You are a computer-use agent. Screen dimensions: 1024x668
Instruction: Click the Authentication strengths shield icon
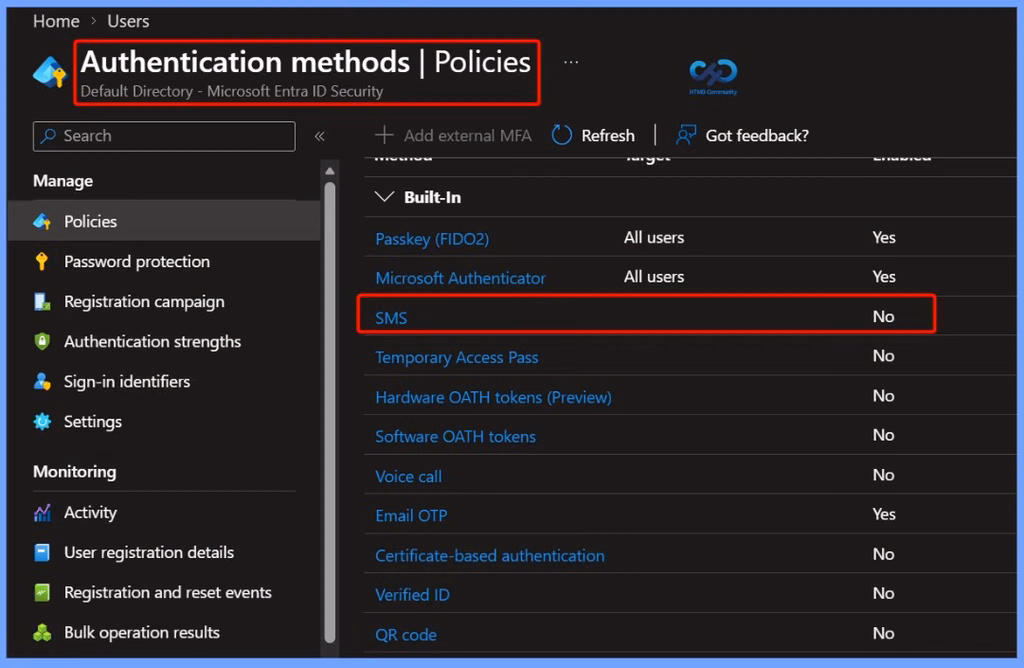[x=42, y=342]
